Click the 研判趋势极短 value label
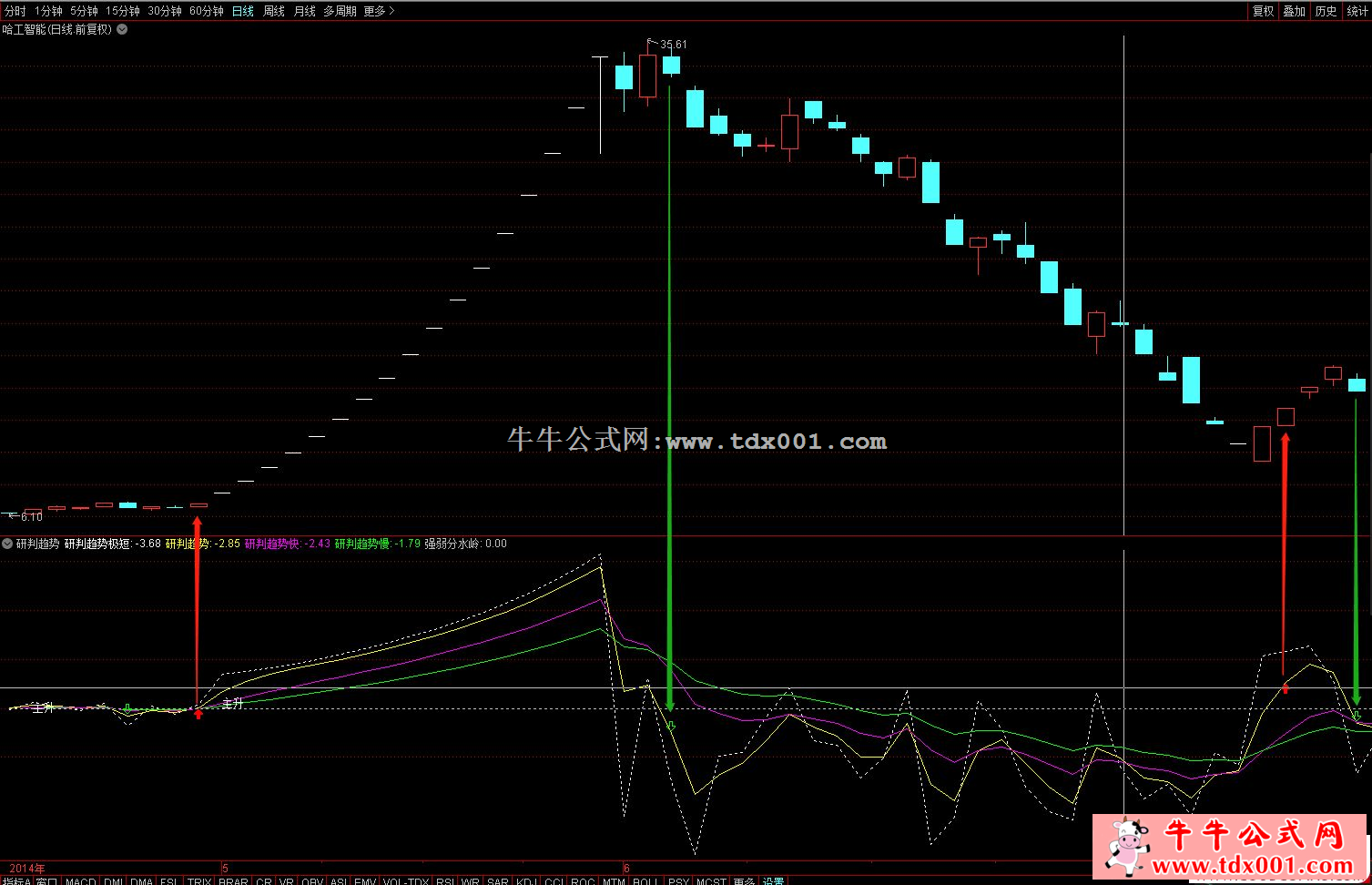1372x885 pixels. [113, 544]
